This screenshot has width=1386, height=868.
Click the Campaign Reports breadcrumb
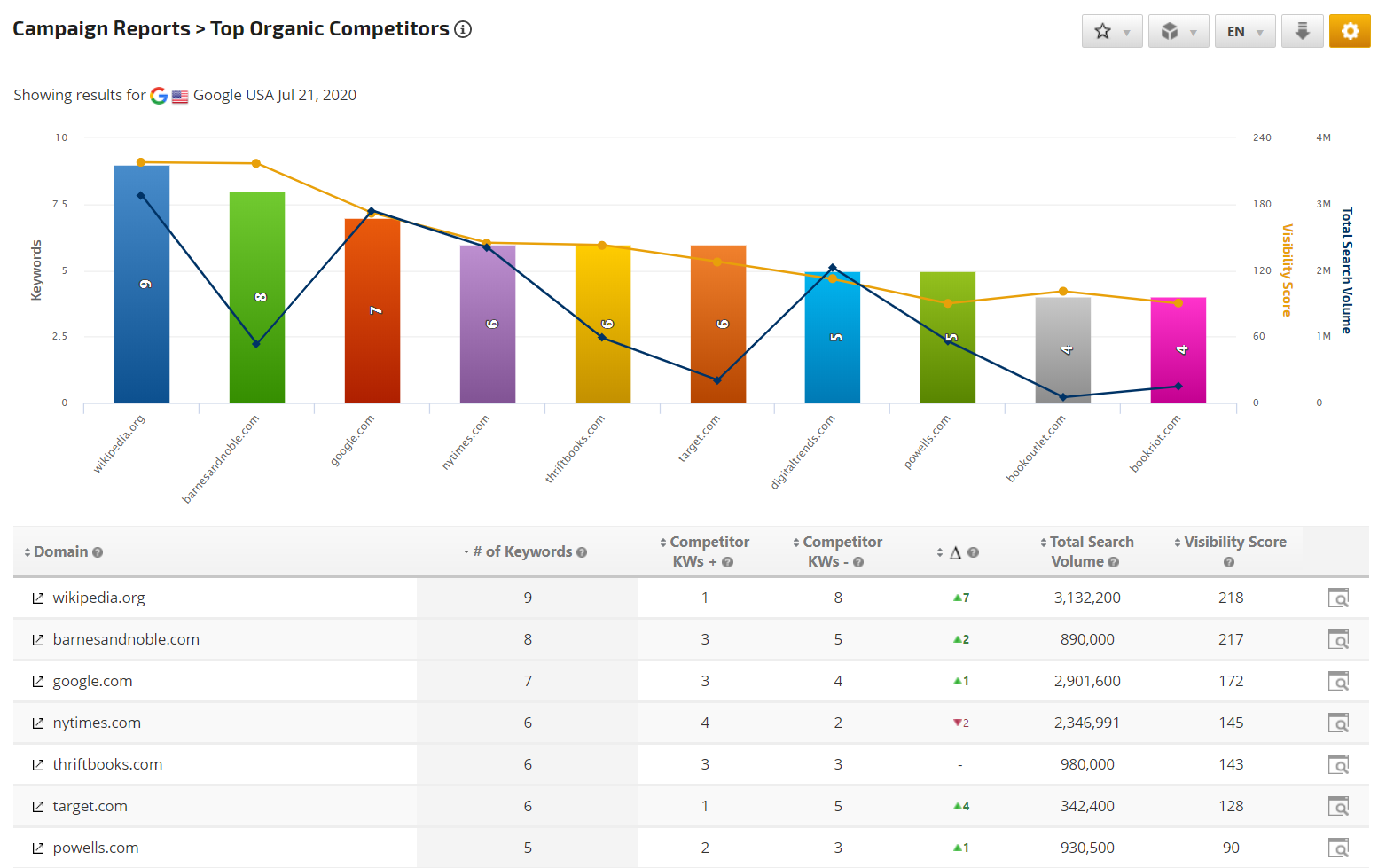101,29
